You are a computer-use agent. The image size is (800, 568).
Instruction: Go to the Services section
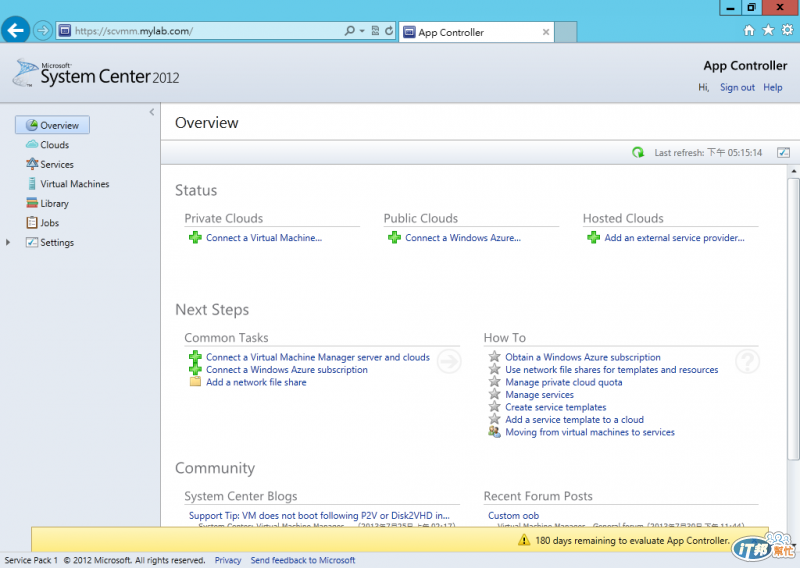(x=57, y=164)
